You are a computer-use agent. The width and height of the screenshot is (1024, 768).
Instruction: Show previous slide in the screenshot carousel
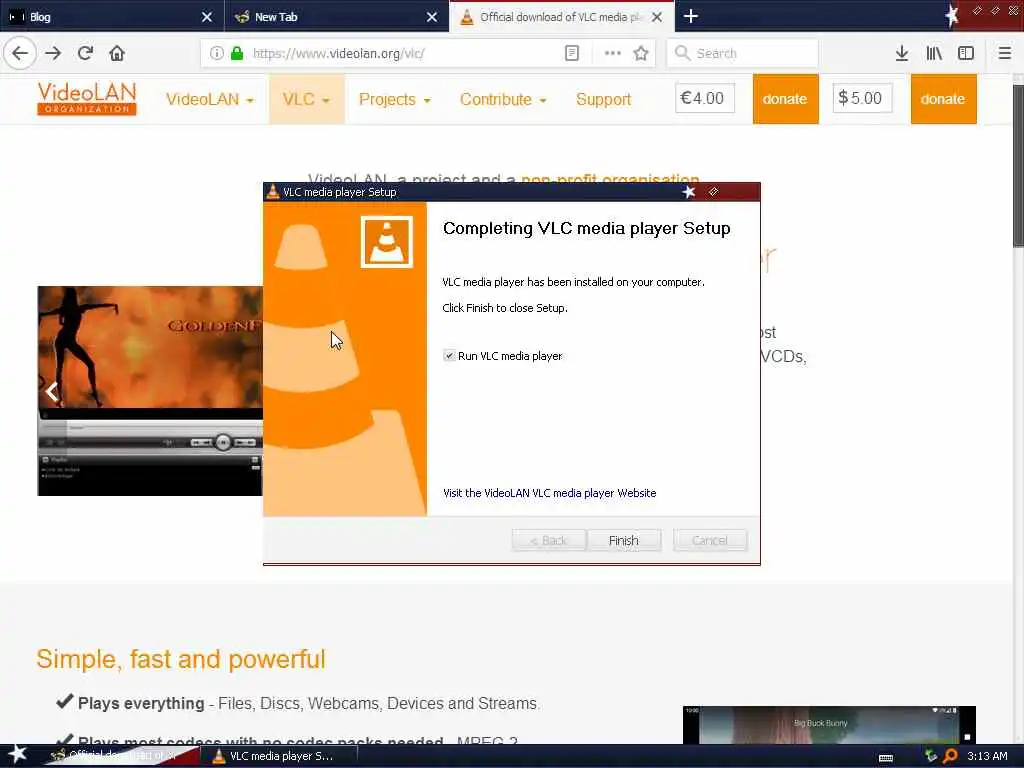click(x=52, y=391)
